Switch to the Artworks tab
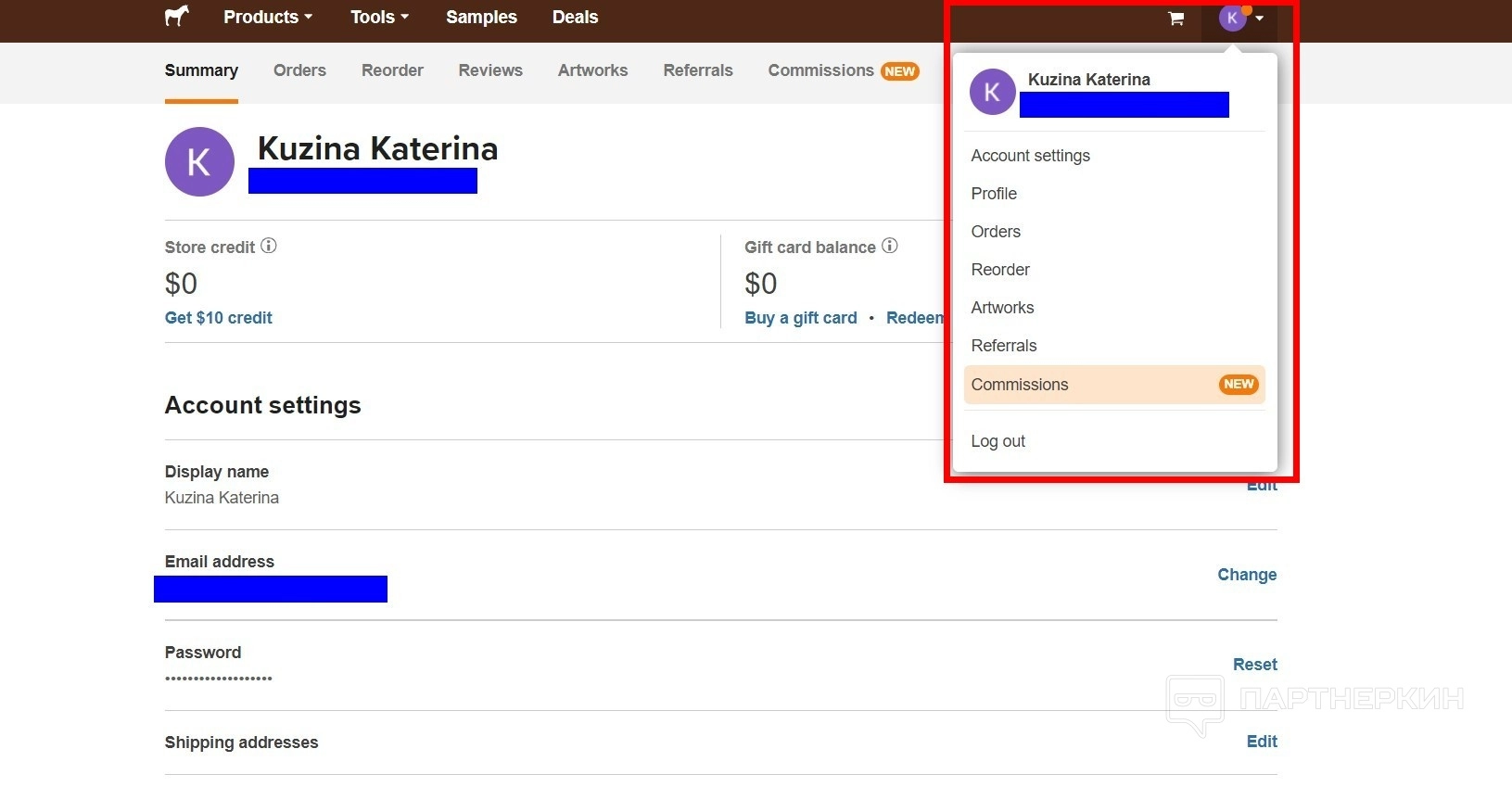The image size is (1512, 787). pos(592,70)
